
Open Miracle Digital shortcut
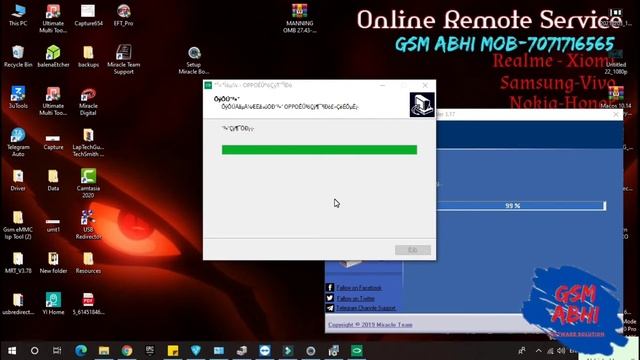click(x=88, y=101)
